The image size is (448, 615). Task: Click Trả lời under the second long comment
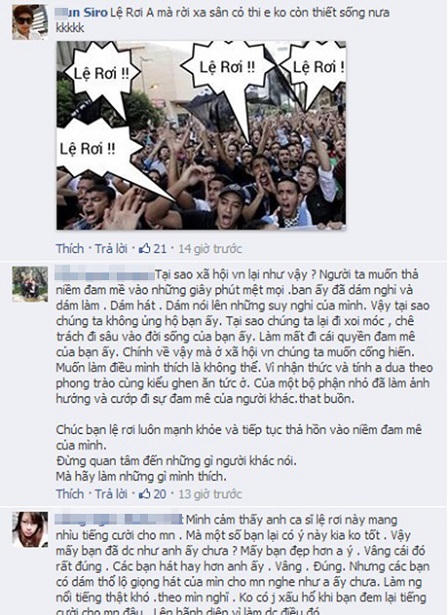[111, 494]
